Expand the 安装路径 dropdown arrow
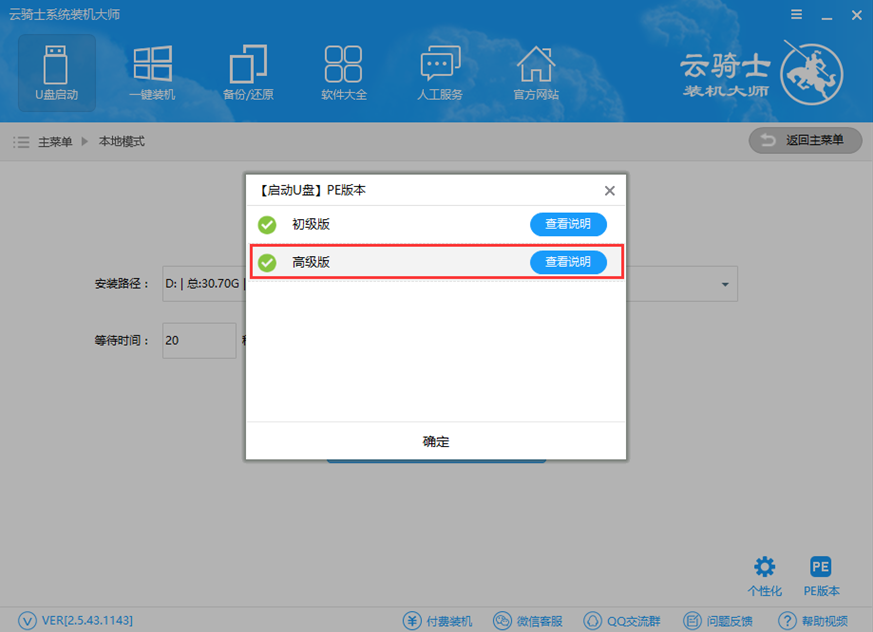Image resolution: width=873 pixels, height=632 pixels. click(x=725, y=284)
